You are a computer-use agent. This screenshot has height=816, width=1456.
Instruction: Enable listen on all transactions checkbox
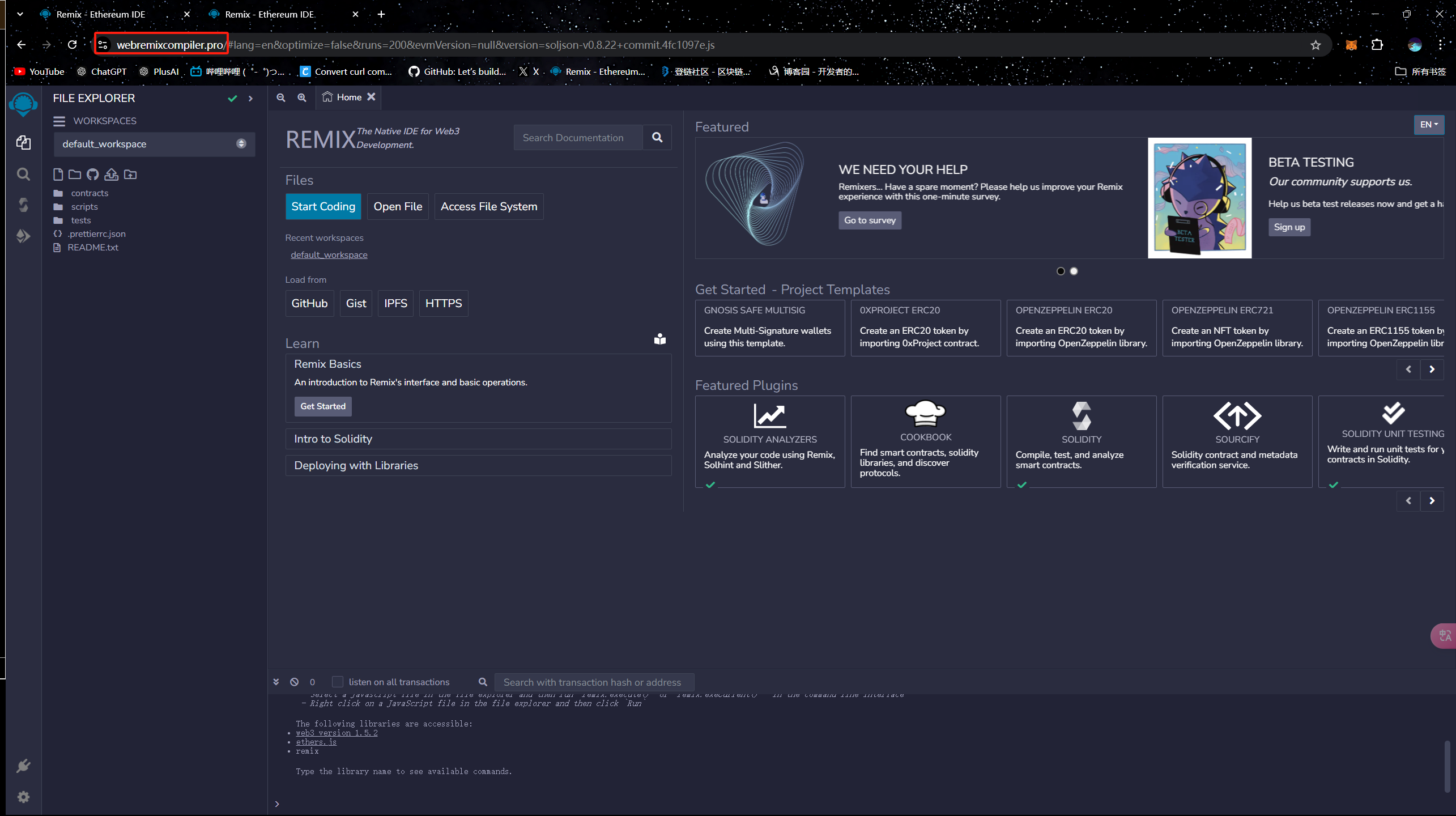click(x=338, y=682)
